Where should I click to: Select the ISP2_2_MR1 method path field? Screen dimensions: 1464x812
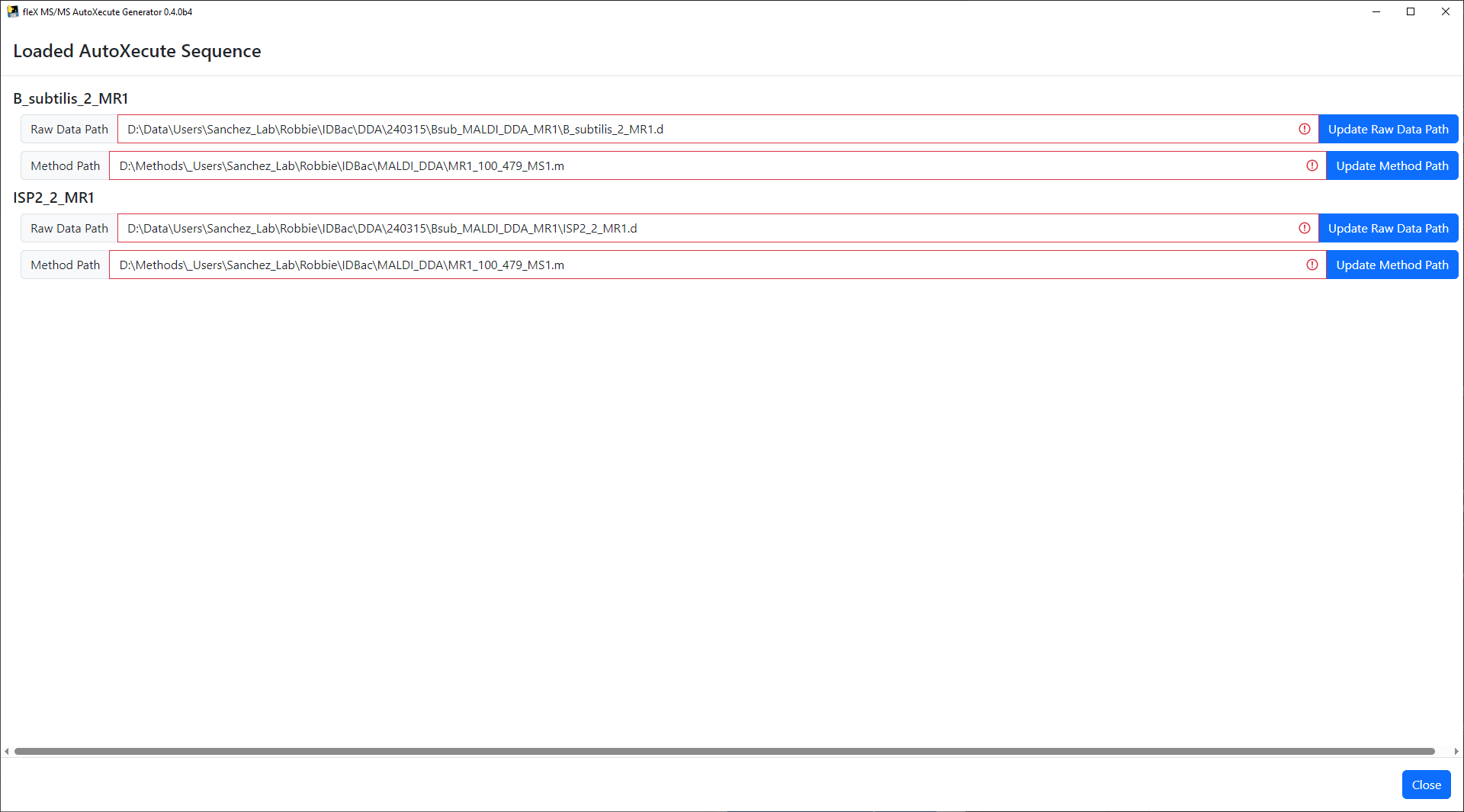pos(686,265)
